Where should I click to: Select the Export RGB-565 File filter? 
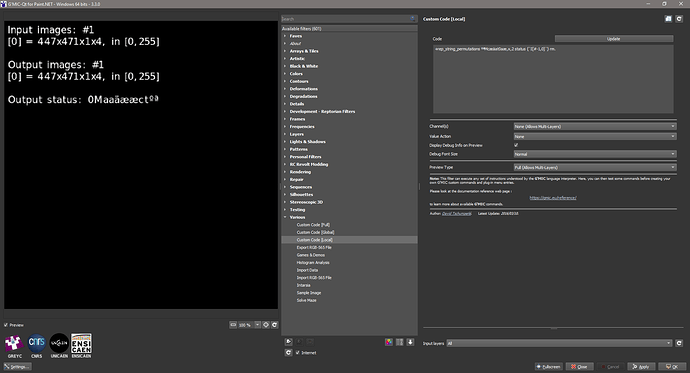(x=314, y=248)
